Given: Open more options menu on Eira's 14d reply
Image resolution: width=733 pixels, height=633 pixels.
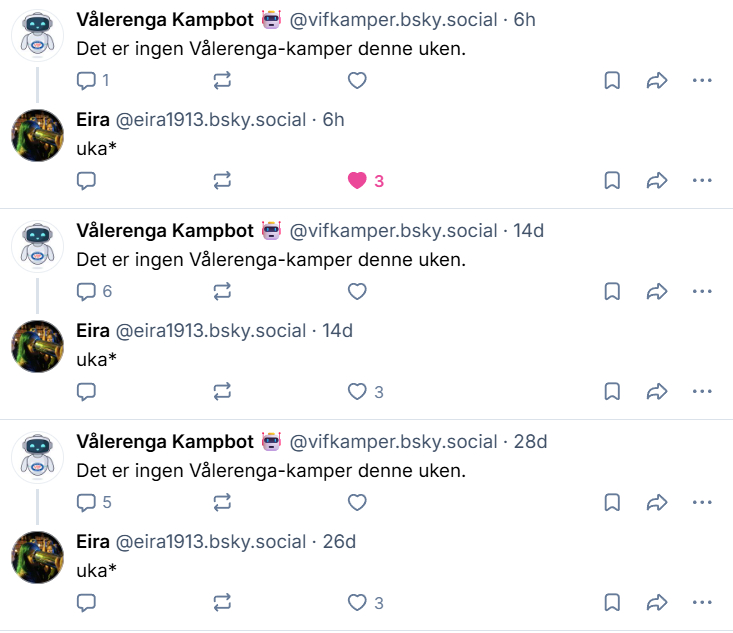Looking at the screenshot, I should coord(702,392).
